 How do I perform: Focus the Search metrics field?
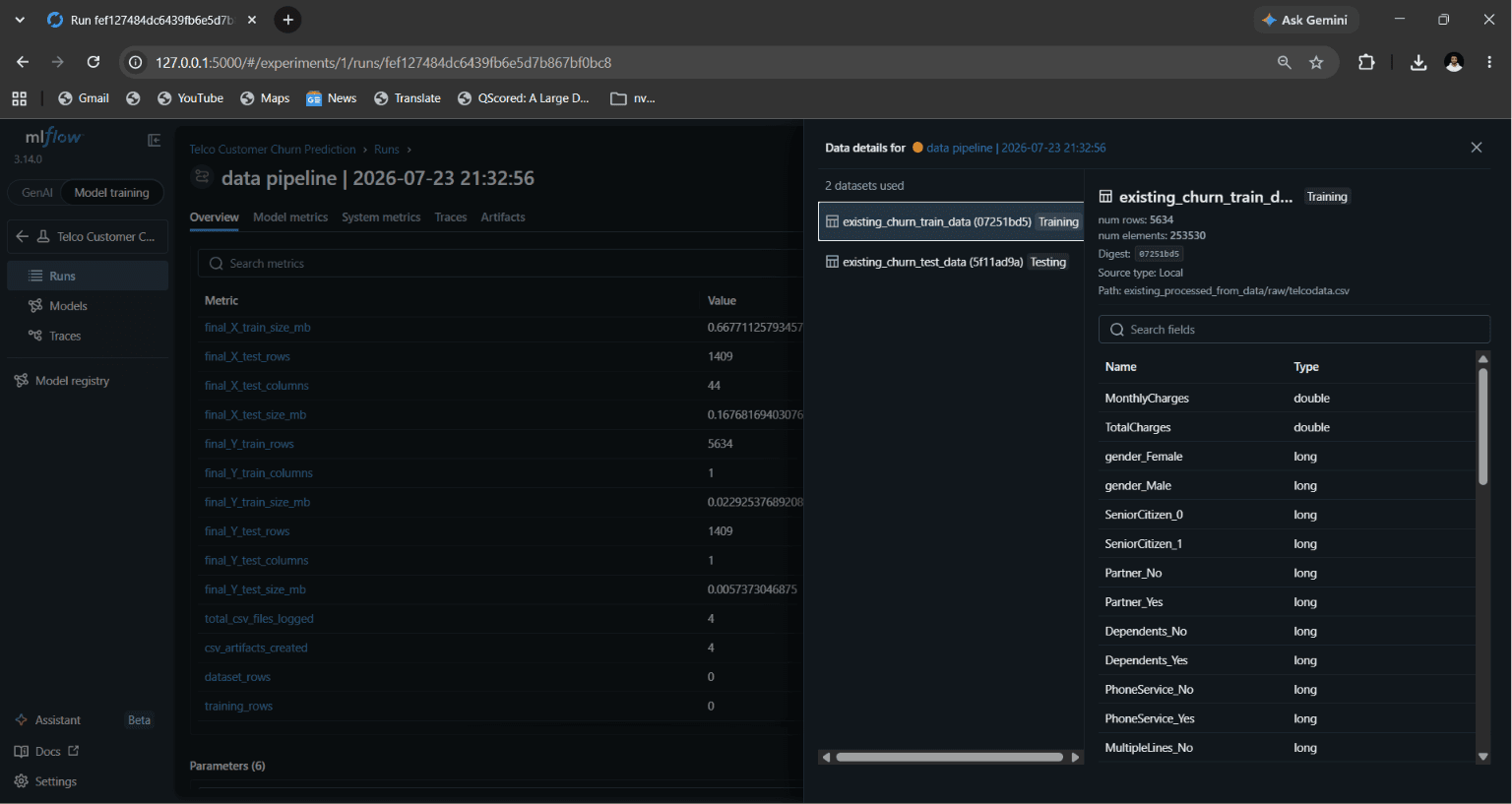pos(502,264)
